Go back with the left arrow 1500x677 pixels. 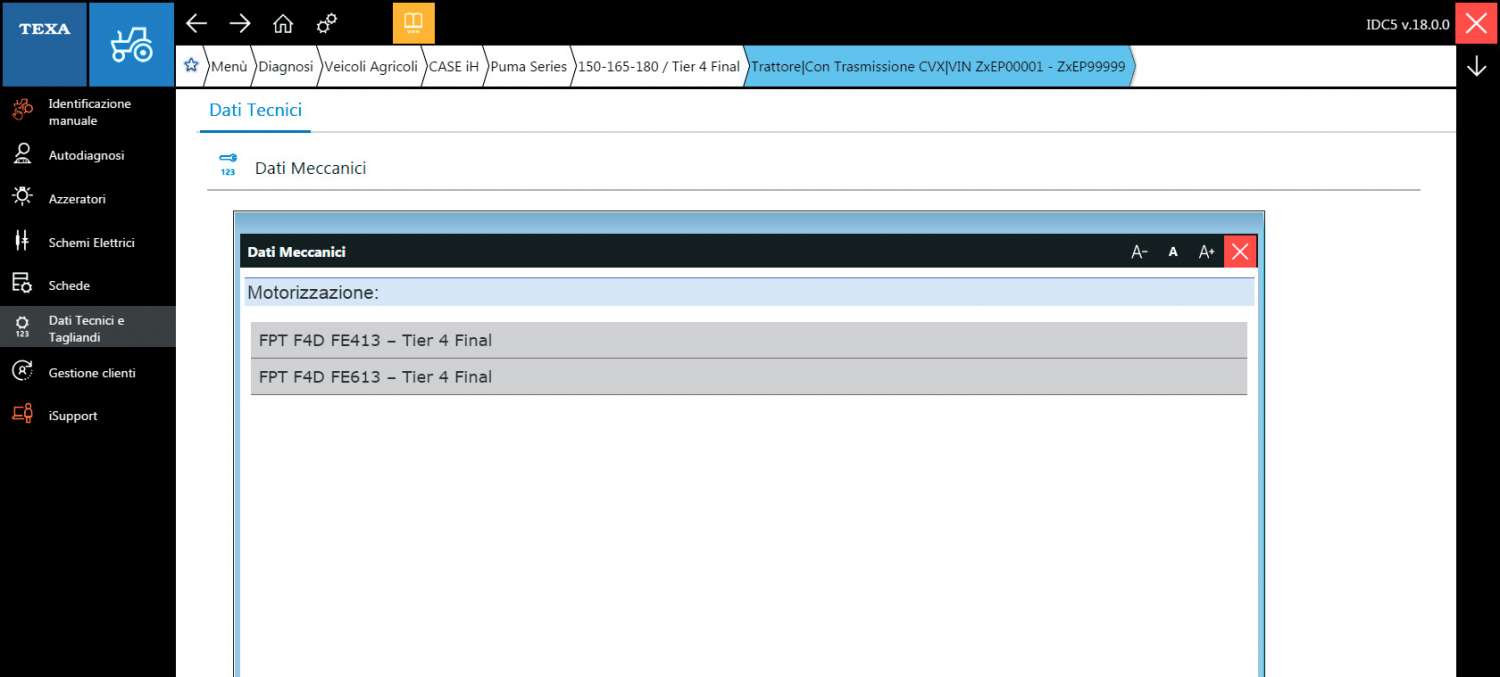tap(197, 23)
